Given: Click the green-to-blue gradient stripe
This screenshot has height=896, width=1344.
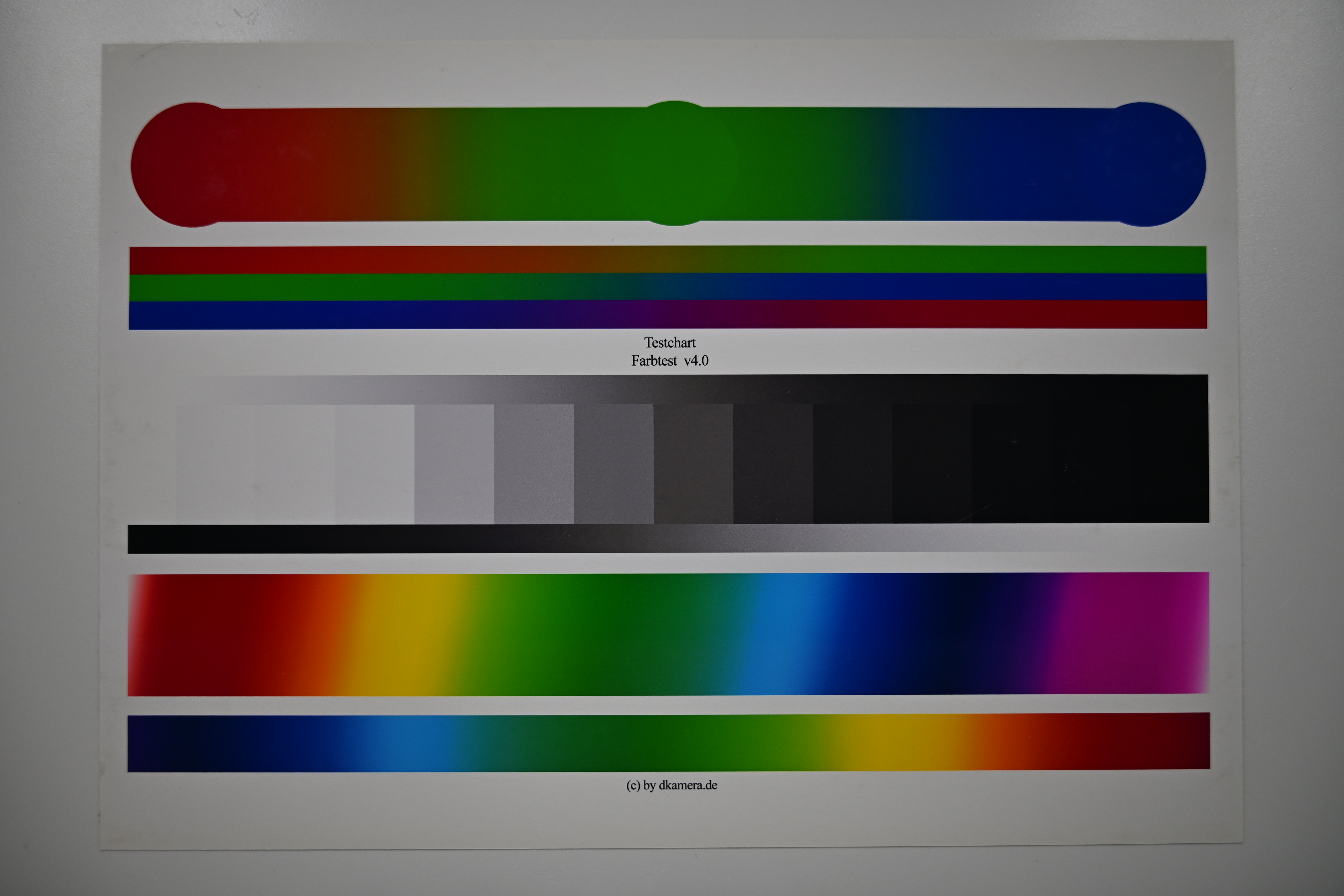Looking at the screenshot, I should coord(668,287).
